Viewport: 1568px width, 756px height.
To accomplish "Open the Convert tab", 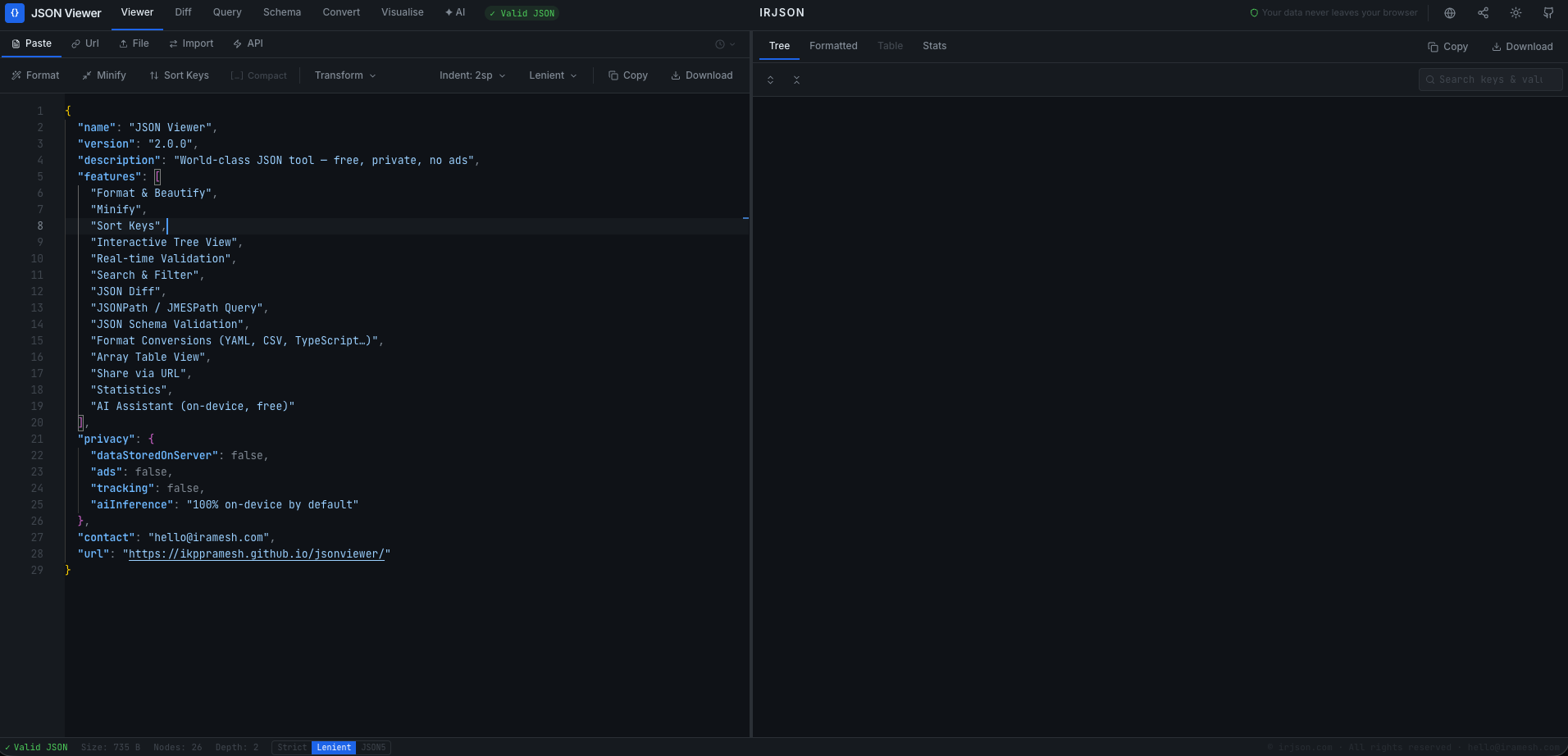I will coord(341,12).
